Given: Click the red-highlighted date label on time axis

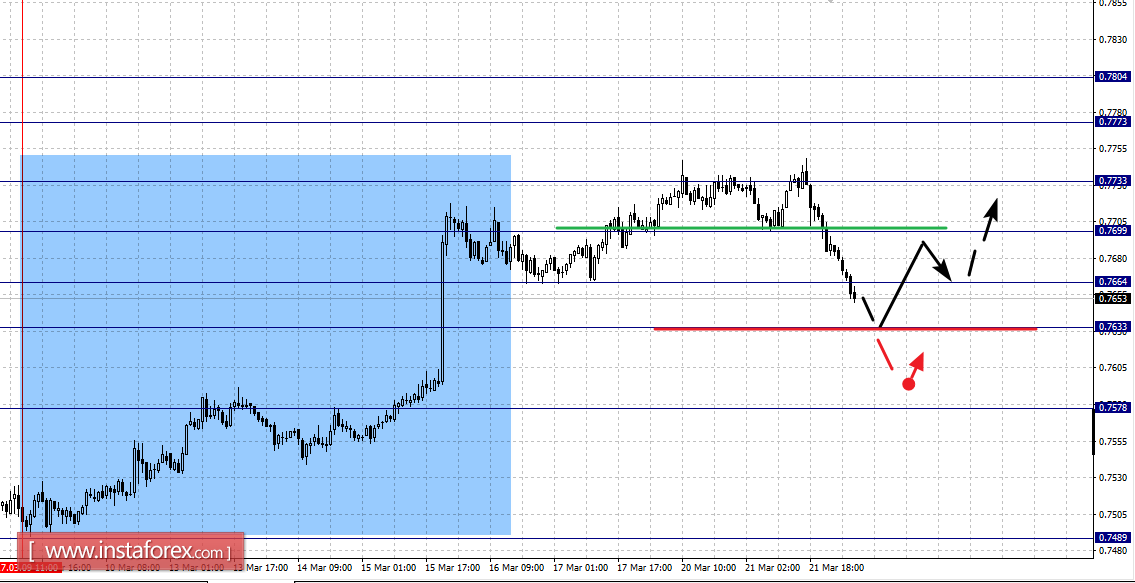Looking at the screenshot, I should click(x=30, y=567).
